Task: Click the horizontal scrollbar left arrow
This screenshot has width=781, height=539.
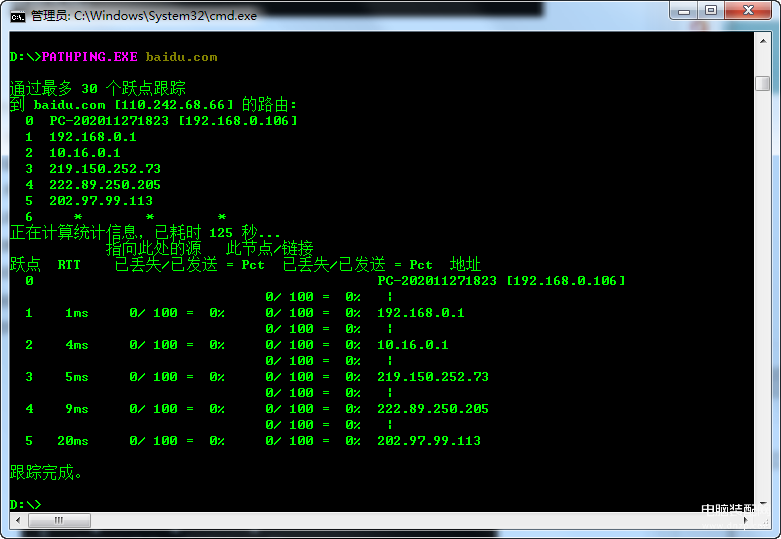Action: pos(18,520)
